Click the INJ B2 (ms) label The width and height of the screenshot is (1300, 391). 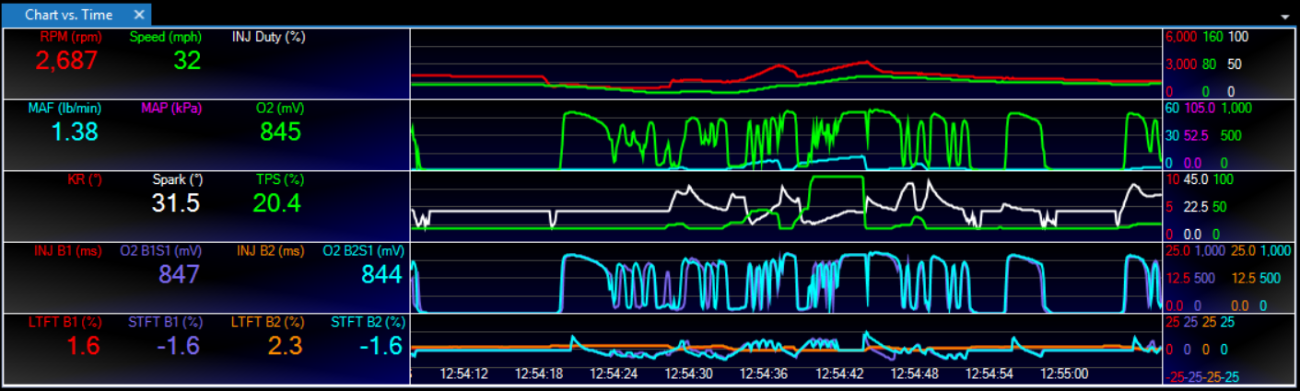(x=269, y=251)
